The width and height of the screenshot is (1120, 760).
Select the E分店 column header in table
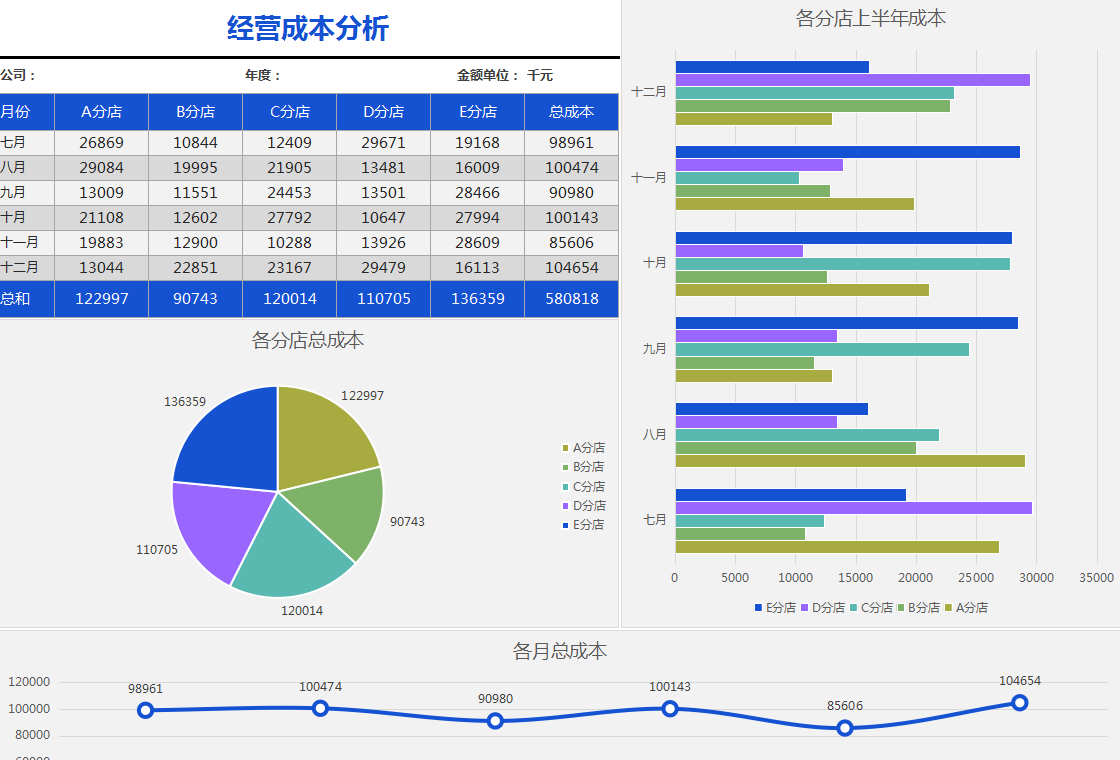(478, 112)
